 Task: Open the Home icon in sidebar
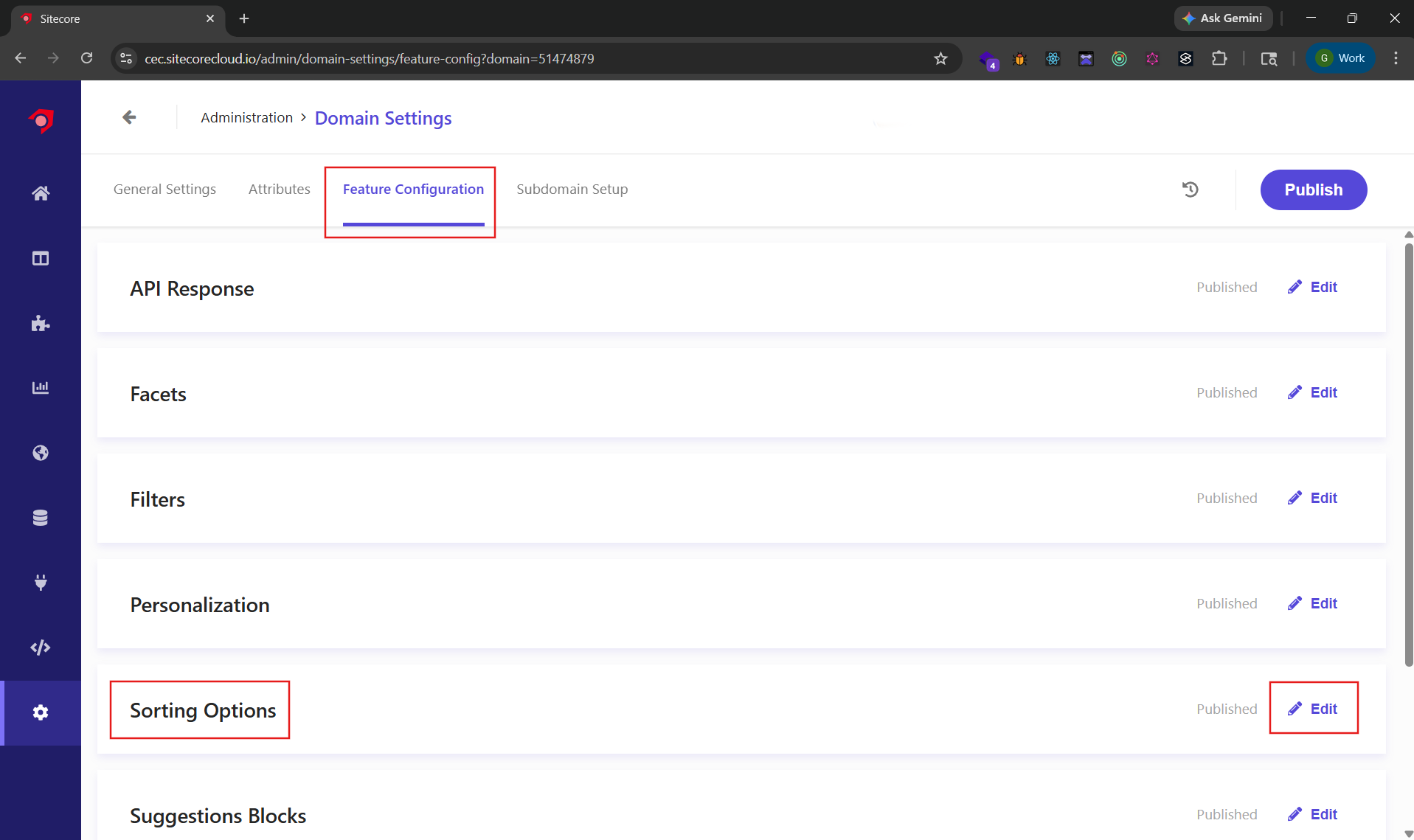(x=41, y=193)
